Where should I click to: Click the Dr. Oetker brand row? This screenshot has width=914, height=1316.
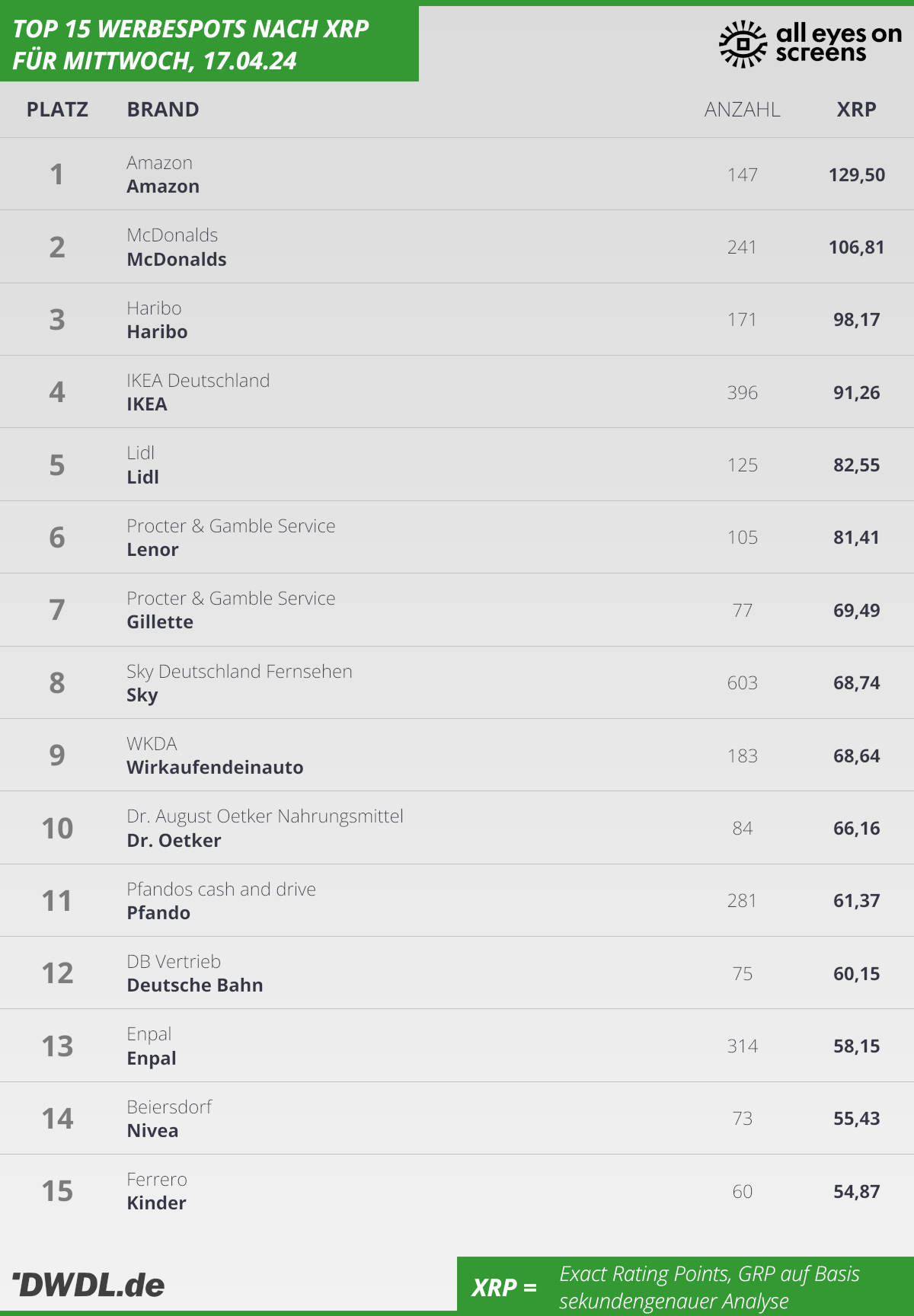[x=457, y=828]
